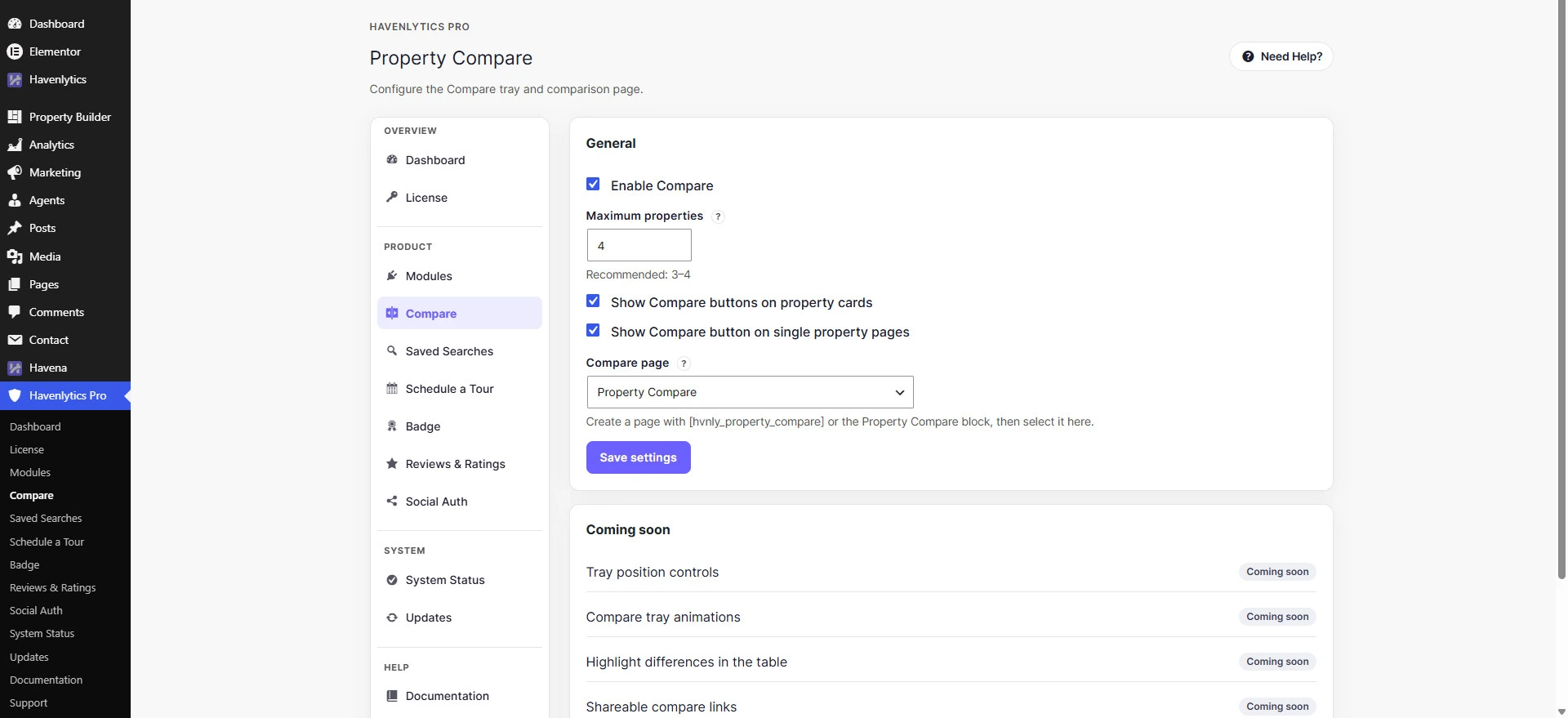Open Modules in the settings panel

coord(460,276)
